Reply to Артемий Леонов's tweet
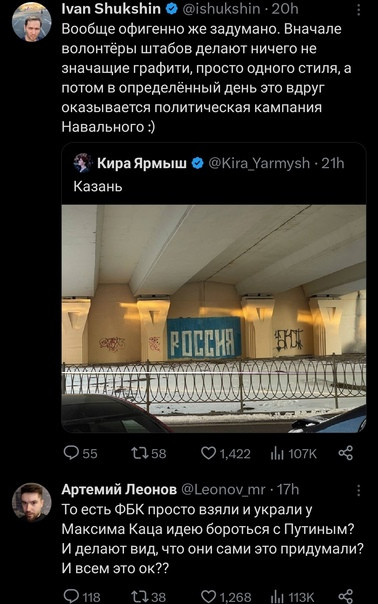378x604 pixels. pyautogui.click(x=81, y=596)
